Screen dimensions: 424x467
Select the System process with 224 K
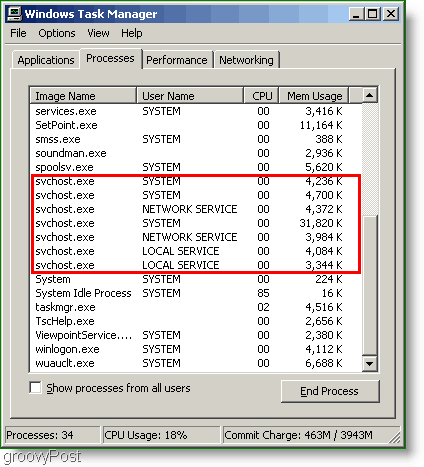(x=196, y=279)
